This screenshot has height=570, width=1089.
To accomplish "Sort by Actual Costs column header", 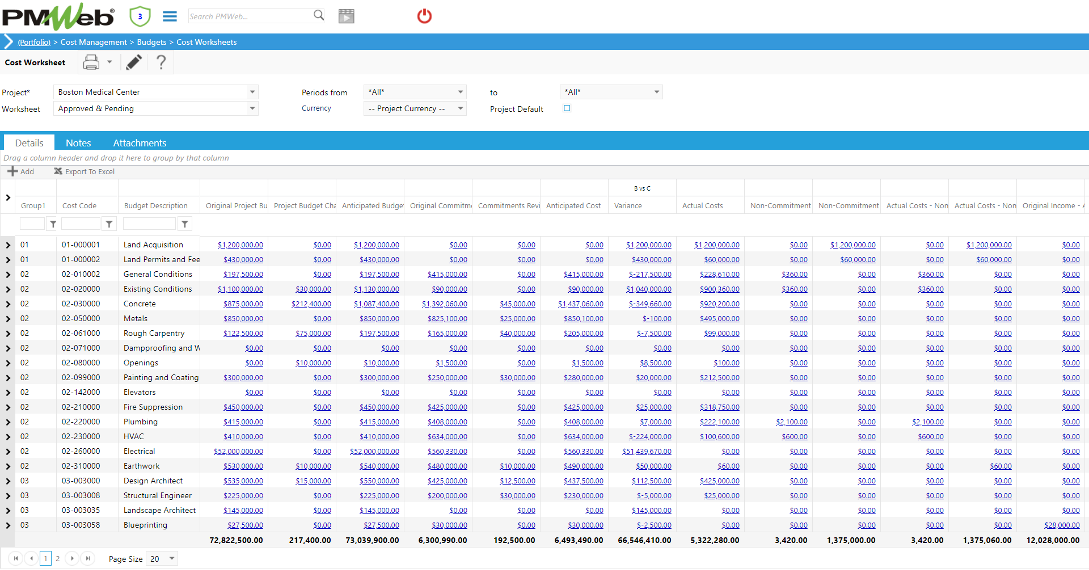I will click(x=703, y=206).
